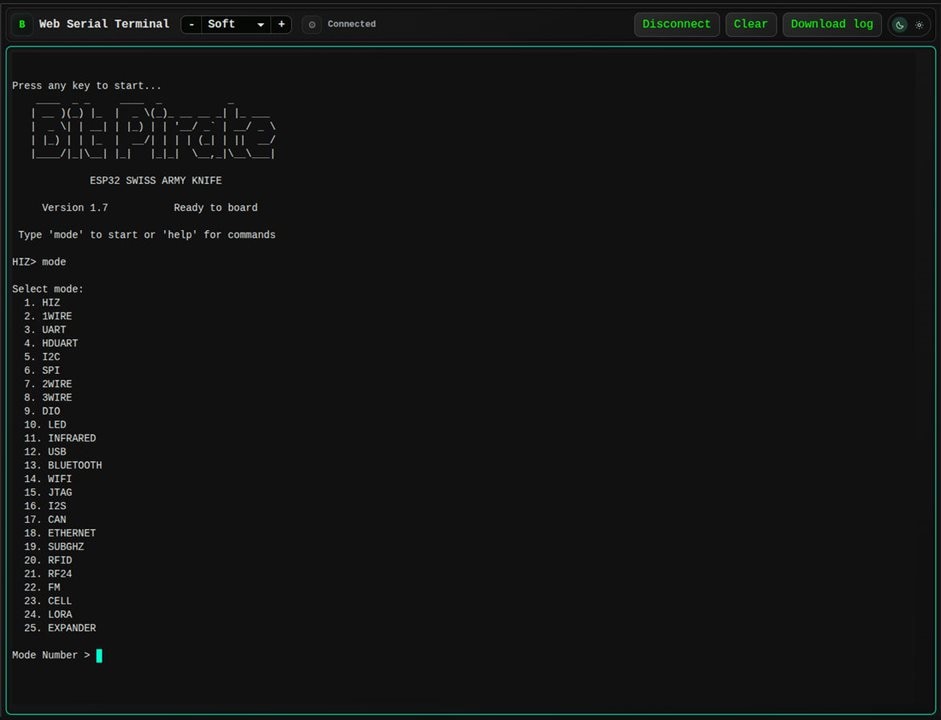The image size is (941, 720).
Task: Click '11. INFRARED' in mode list
Action: 60,439
